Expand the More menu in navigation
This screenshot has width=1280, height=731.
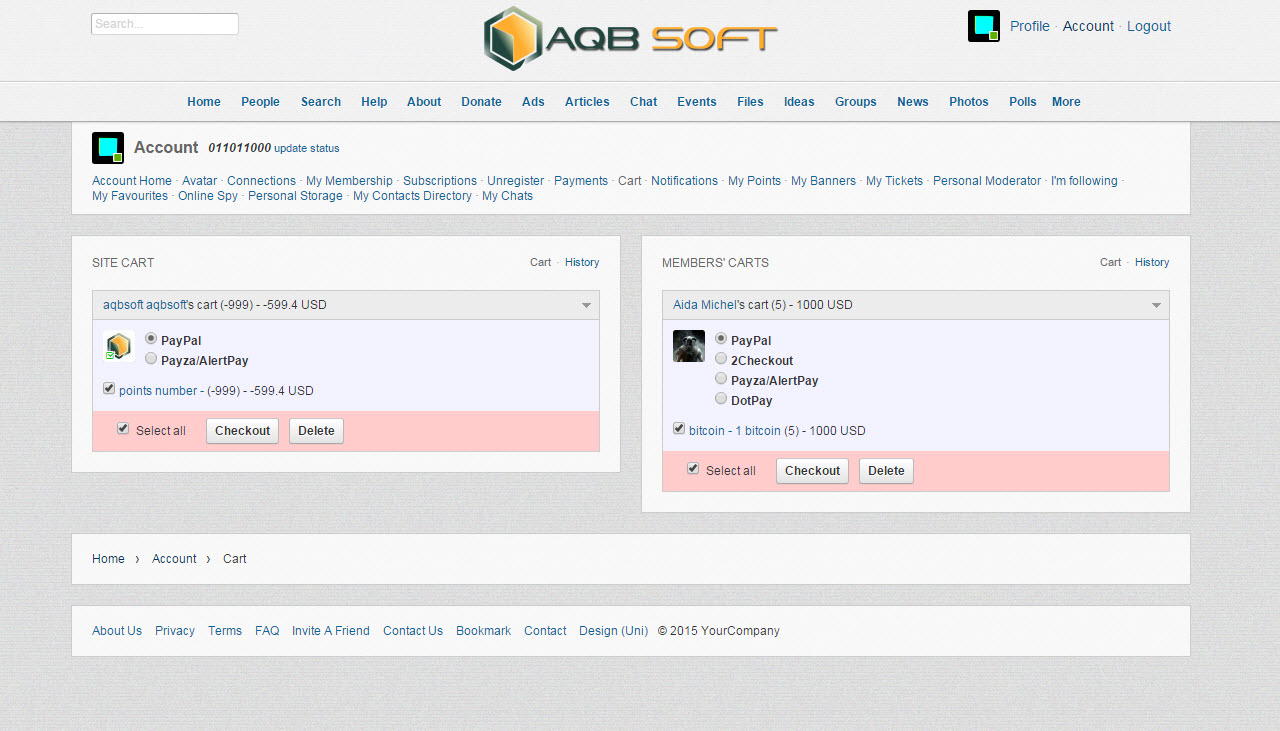point(1066,102)
